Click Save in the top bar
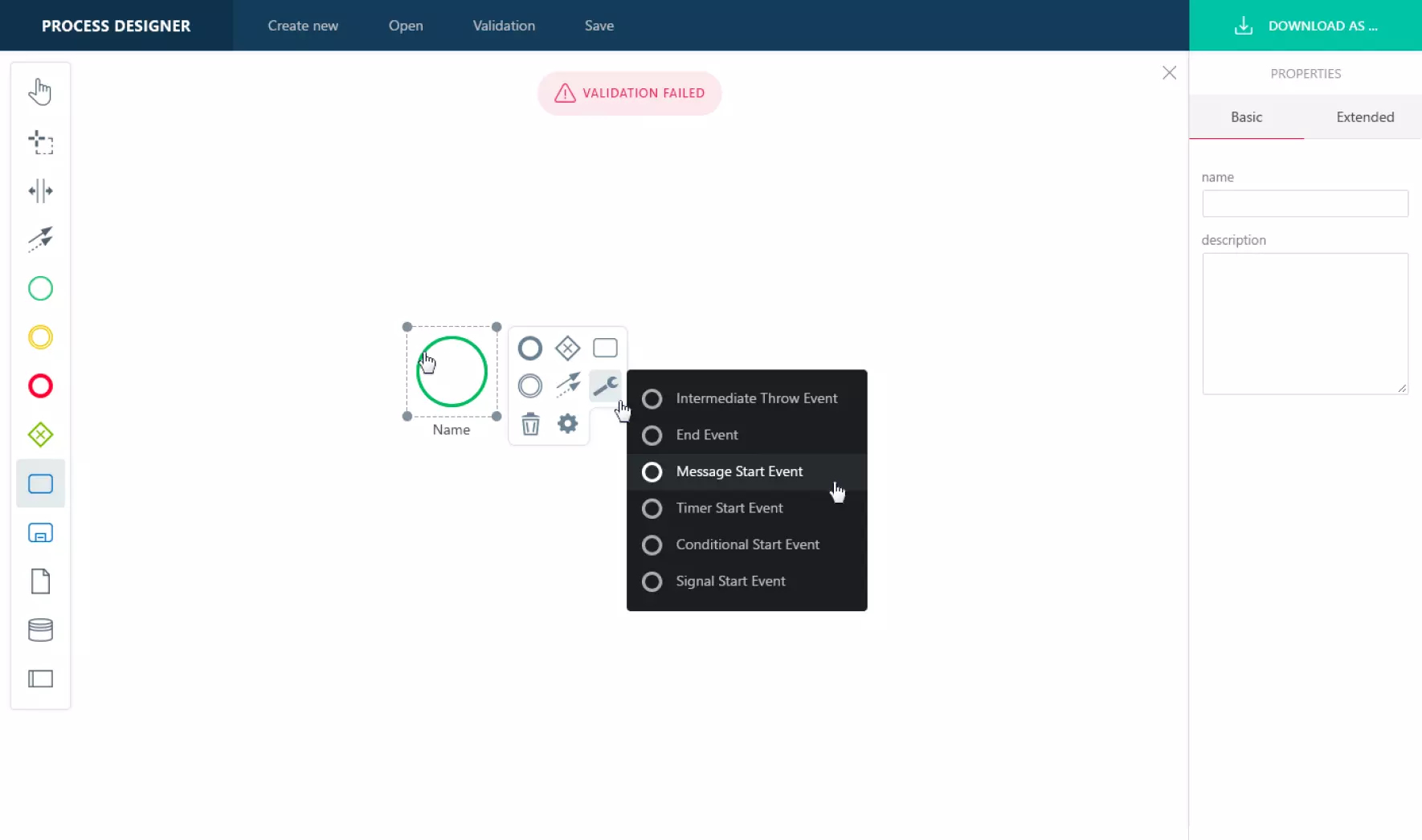This screenshot has width=1422, height=840. point(599,26)
